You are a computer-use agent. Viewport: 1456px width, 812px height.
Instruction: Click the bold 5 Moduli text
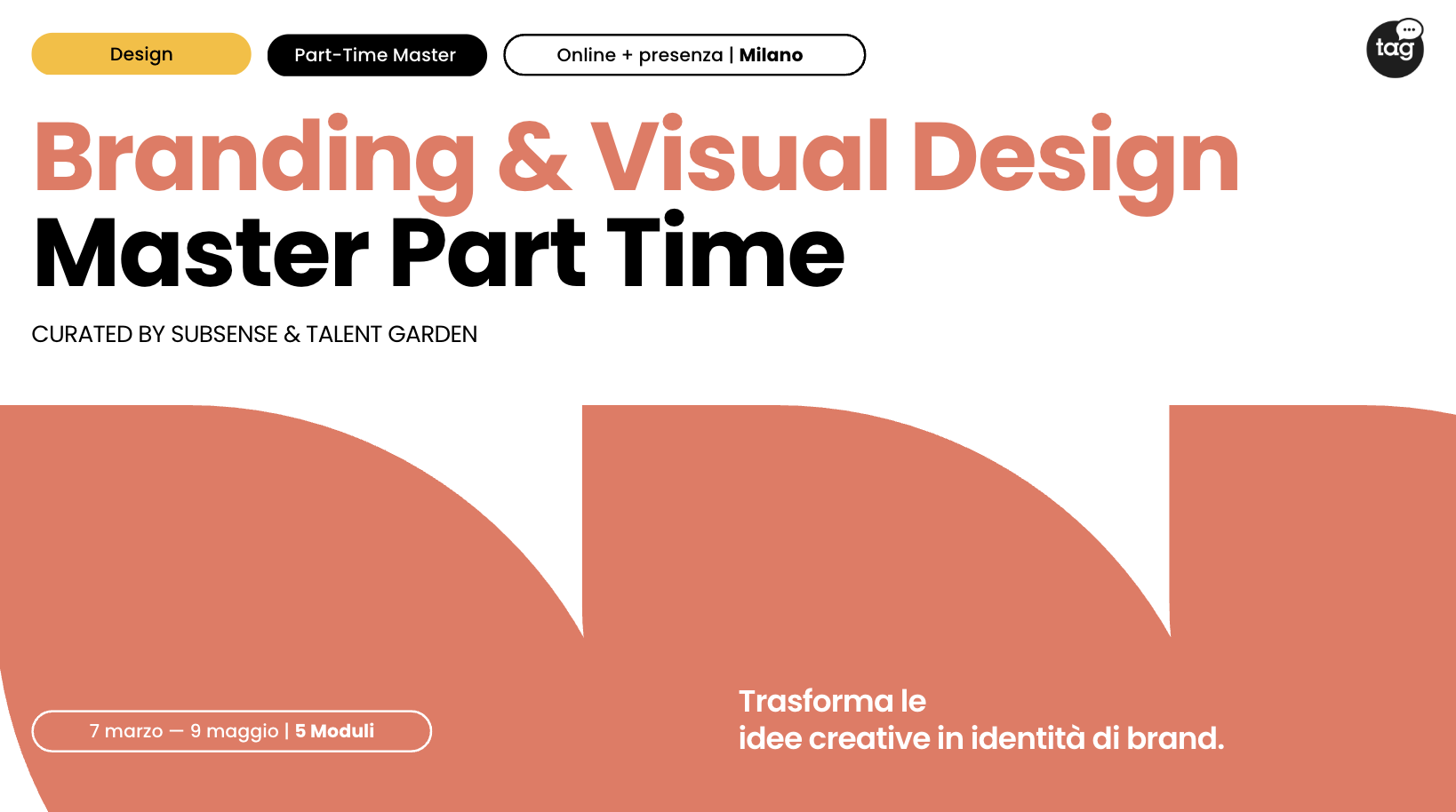[334, 731]
